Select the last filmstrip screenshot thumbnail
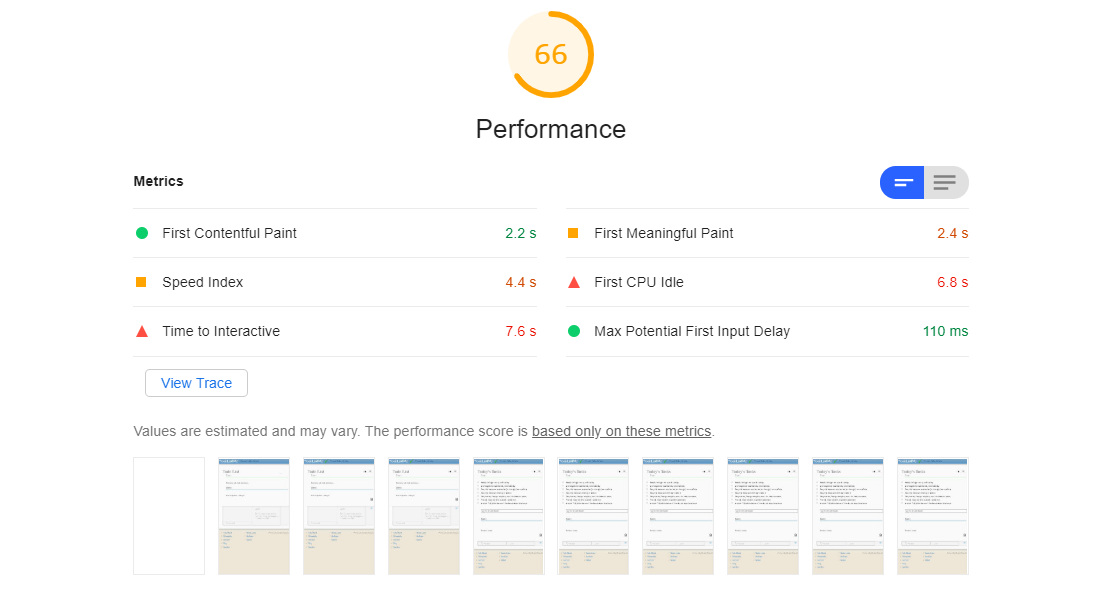The height and width of the screenshot is (602, 1107). click(x=933, y=516)
